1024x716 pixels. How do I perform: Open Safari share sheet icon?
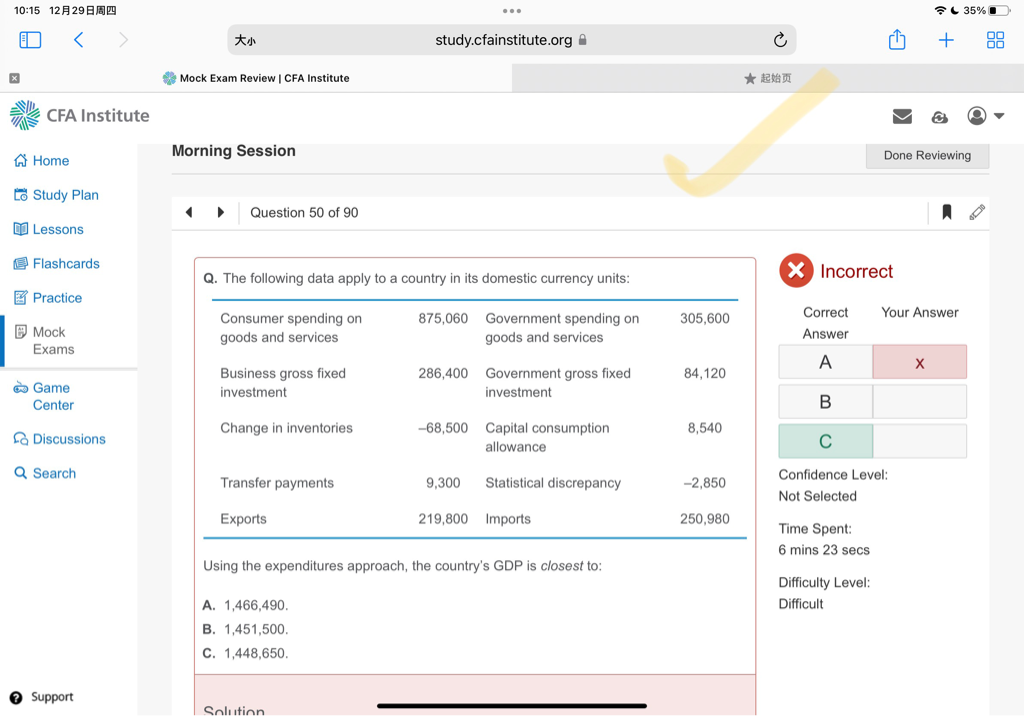[x=897, y=40]
